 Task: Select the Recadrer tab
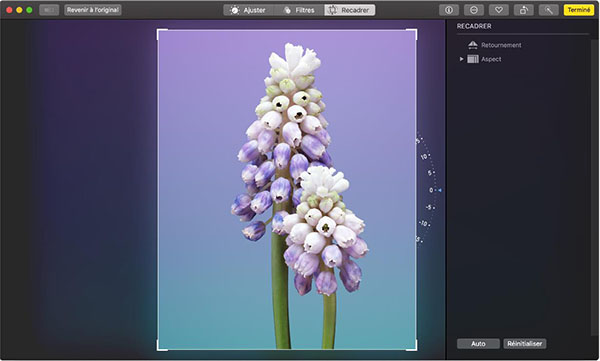(350, 10)
